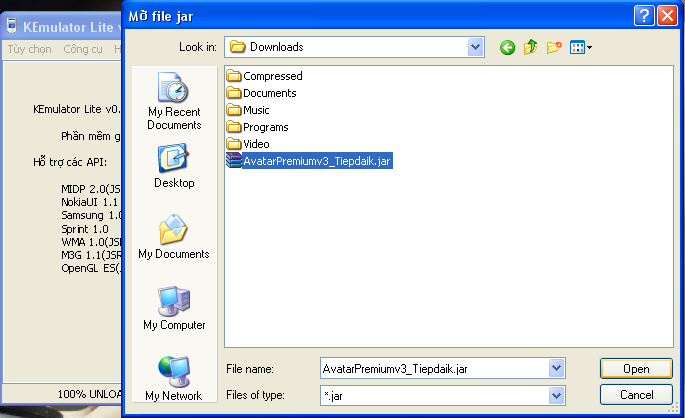Select the Documents folder
Image resolution: width=685 pixels, height=418 pixels.
(x=261, y=93)
